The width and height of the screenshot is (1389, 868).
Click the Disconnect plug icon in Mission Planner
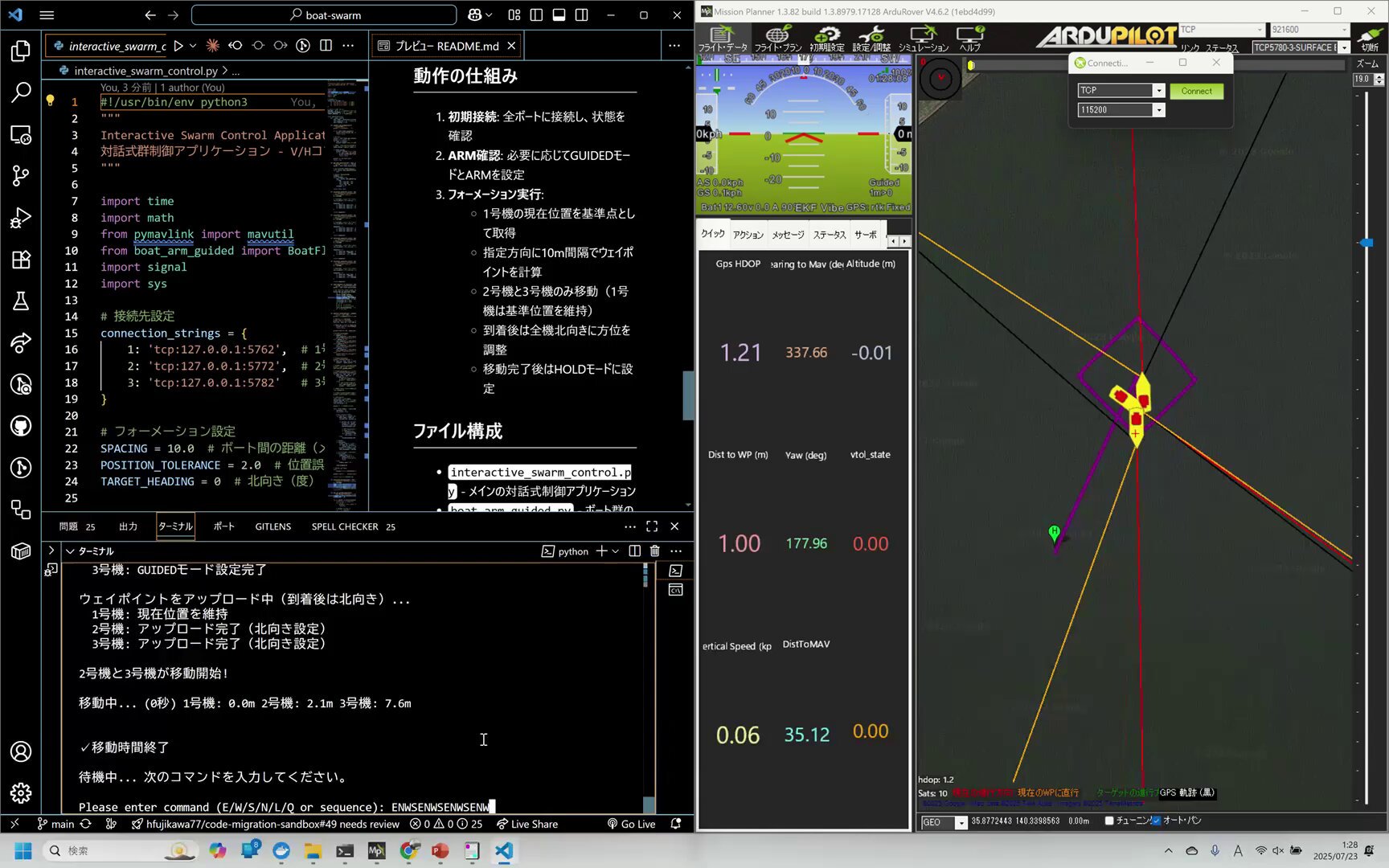pyautogui.click(x=1370, y=38)
